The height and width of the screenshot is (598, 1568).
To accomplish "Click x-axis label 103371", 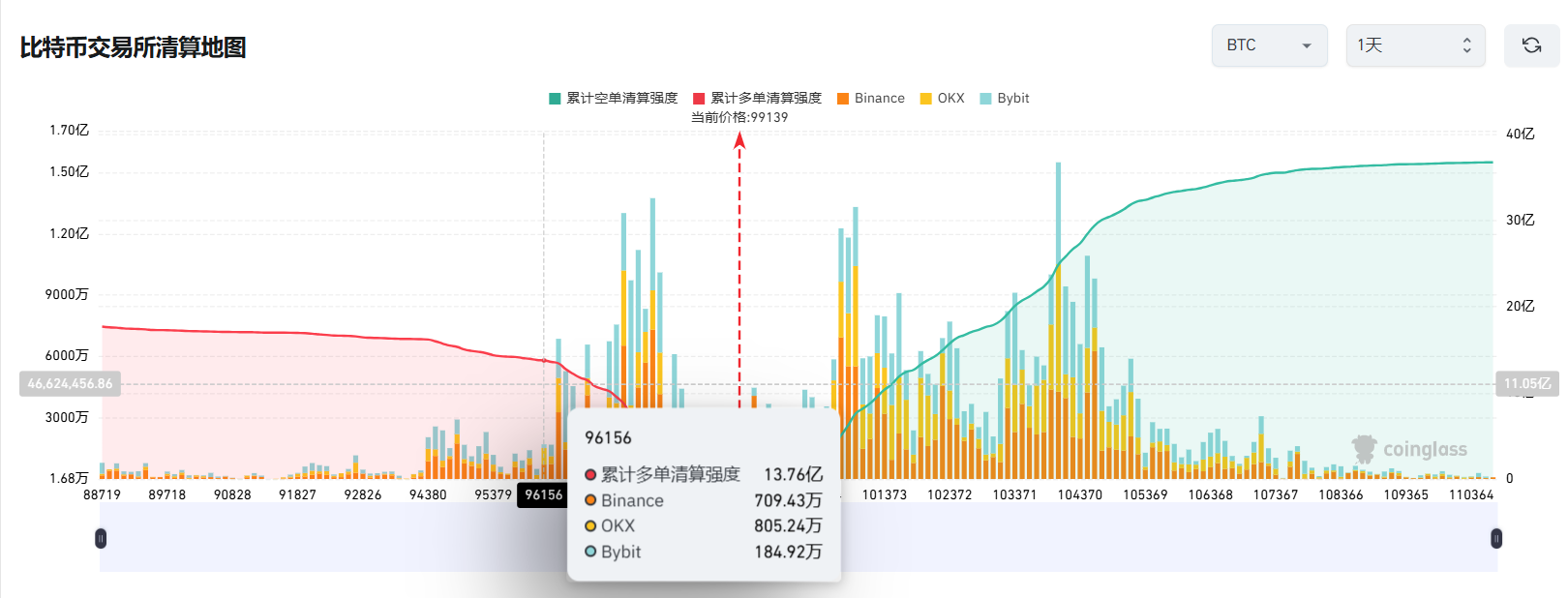I will click(1014, 494).
